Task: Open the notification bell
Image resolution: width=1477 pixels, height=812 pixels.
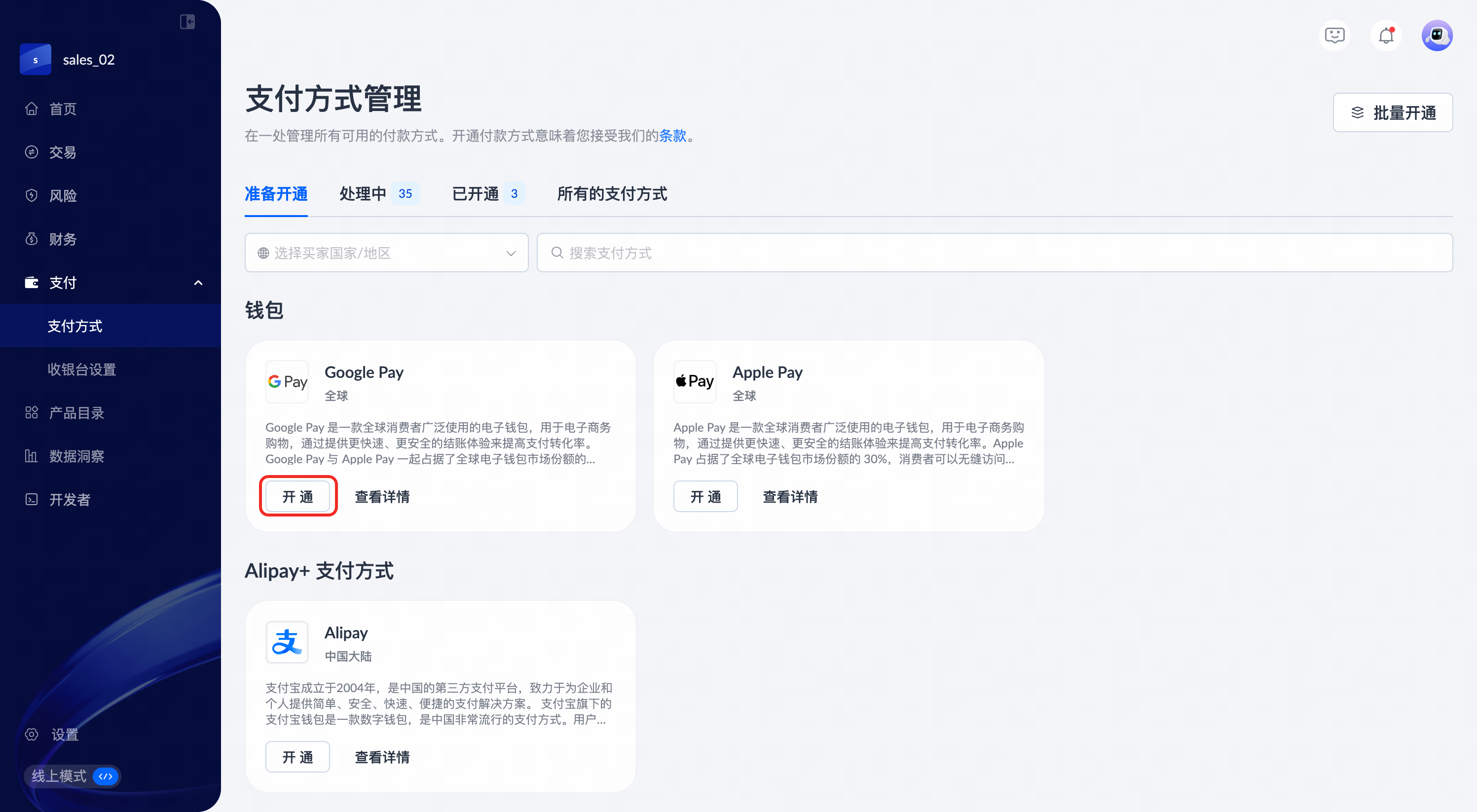Action: (1386, 36)
